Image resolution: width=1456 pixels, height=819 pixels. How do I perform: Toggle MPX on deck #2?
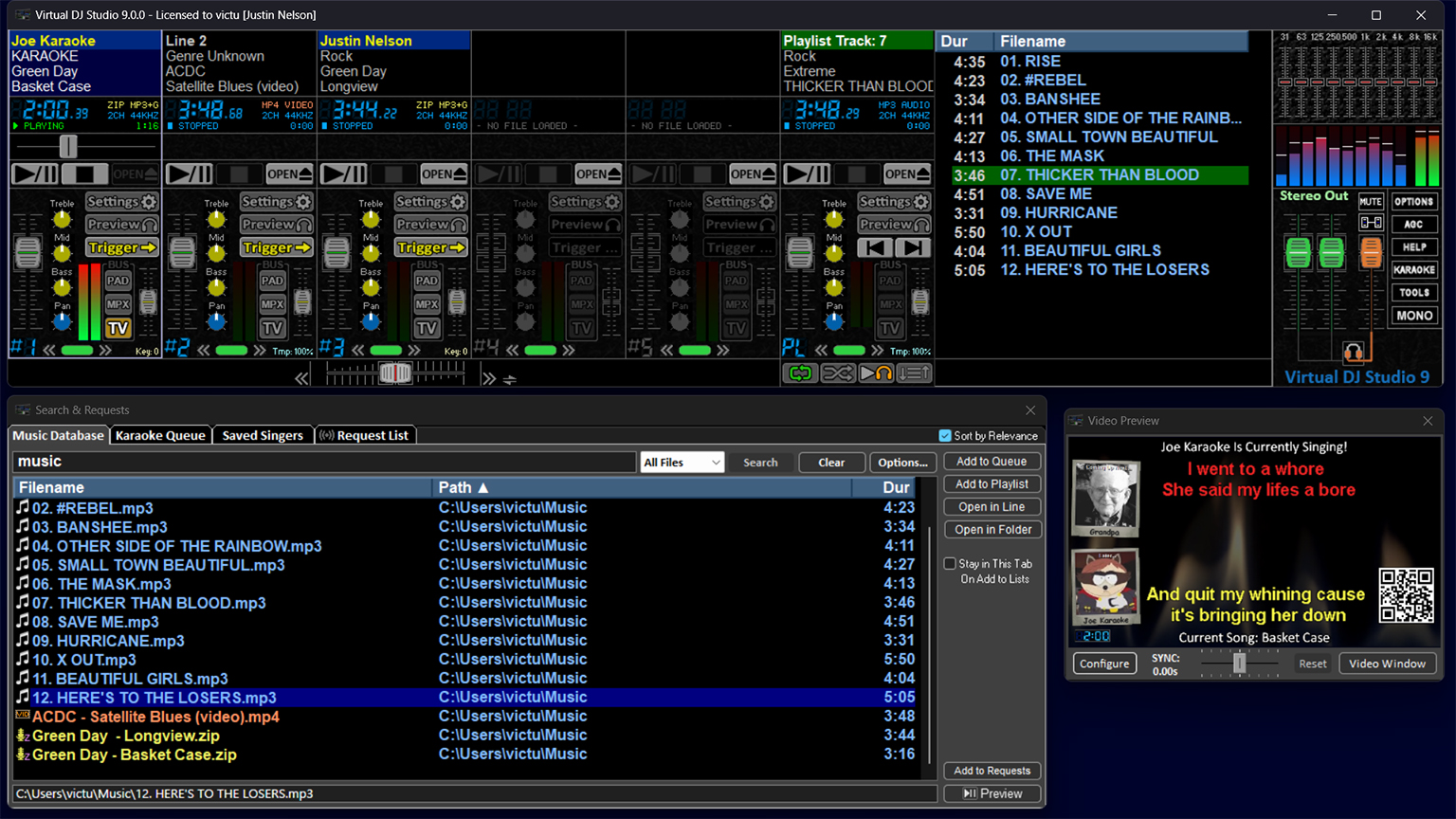click(273, 304)
